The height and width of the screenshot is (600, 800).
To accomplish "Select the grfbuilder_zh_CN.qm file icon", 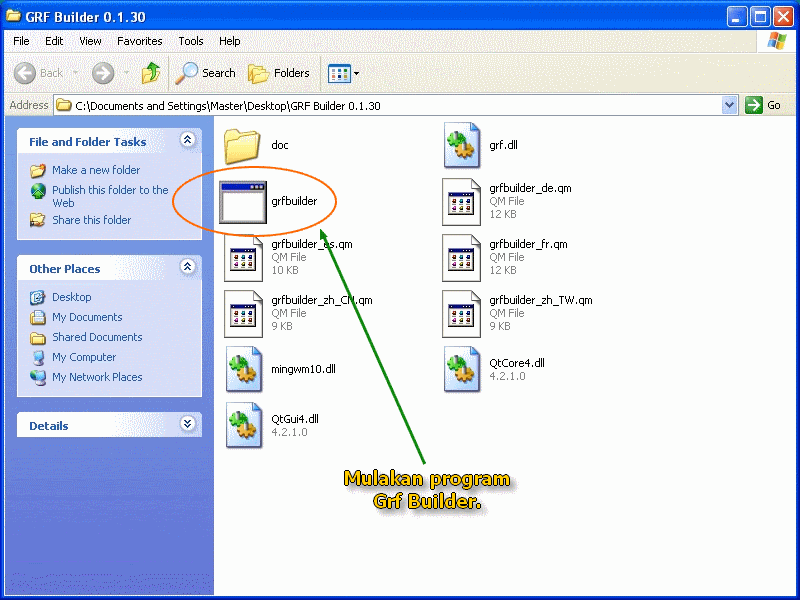I will pyautogui.click(x=243, y=314).
